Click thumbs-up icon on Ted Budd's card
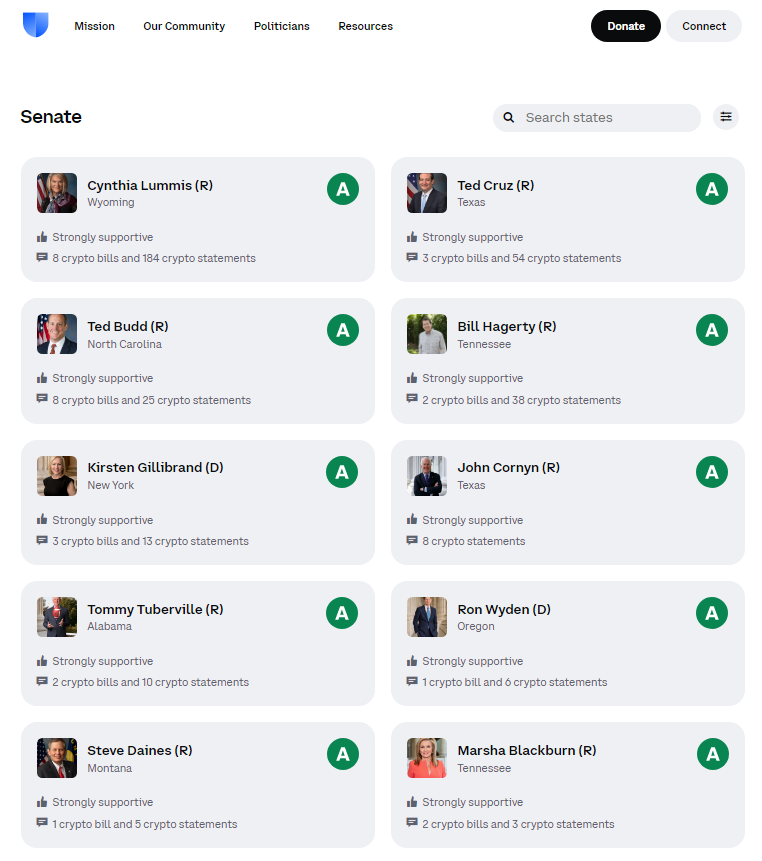The width and height of the screenshot is (762, 861). 42,379
